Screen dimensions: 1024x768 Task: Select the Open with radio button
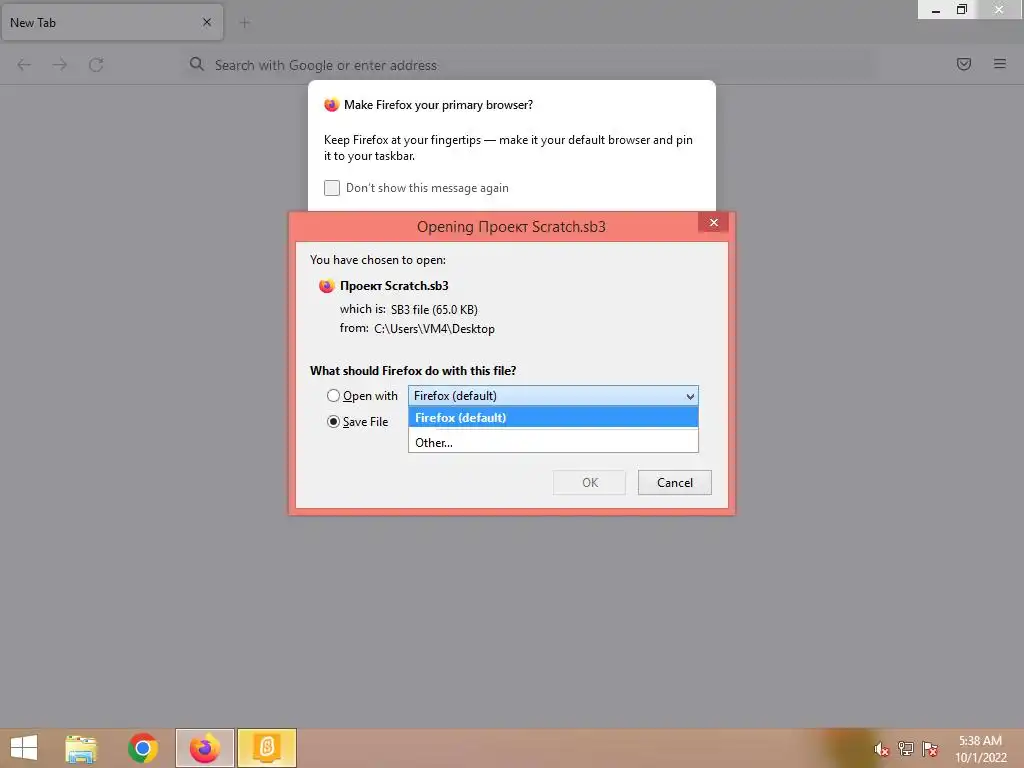point(333,396)
